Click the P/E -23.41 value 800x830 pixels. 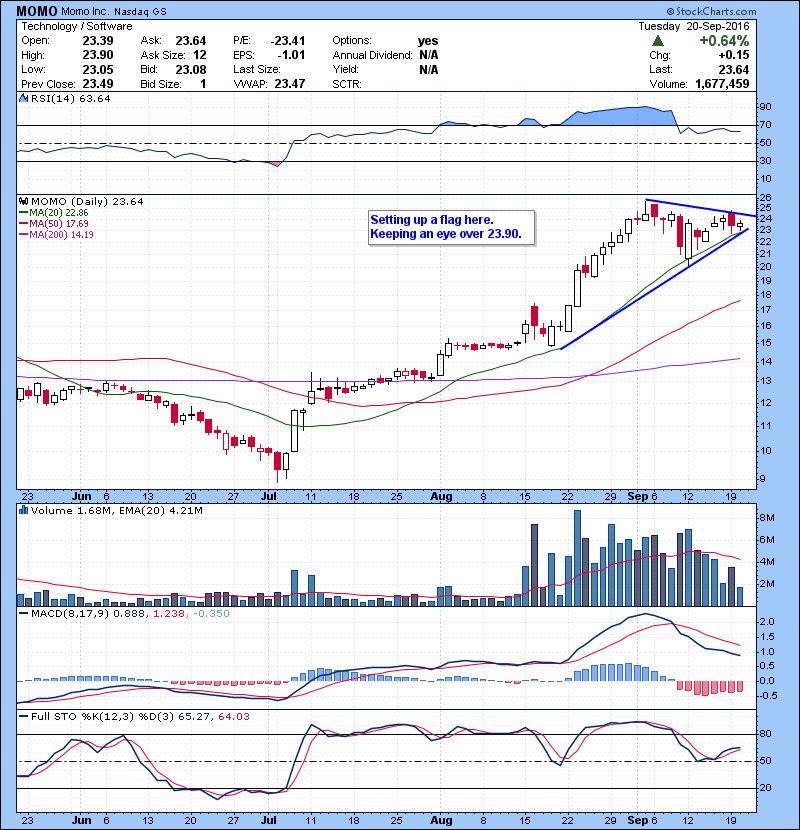point(287,41)
